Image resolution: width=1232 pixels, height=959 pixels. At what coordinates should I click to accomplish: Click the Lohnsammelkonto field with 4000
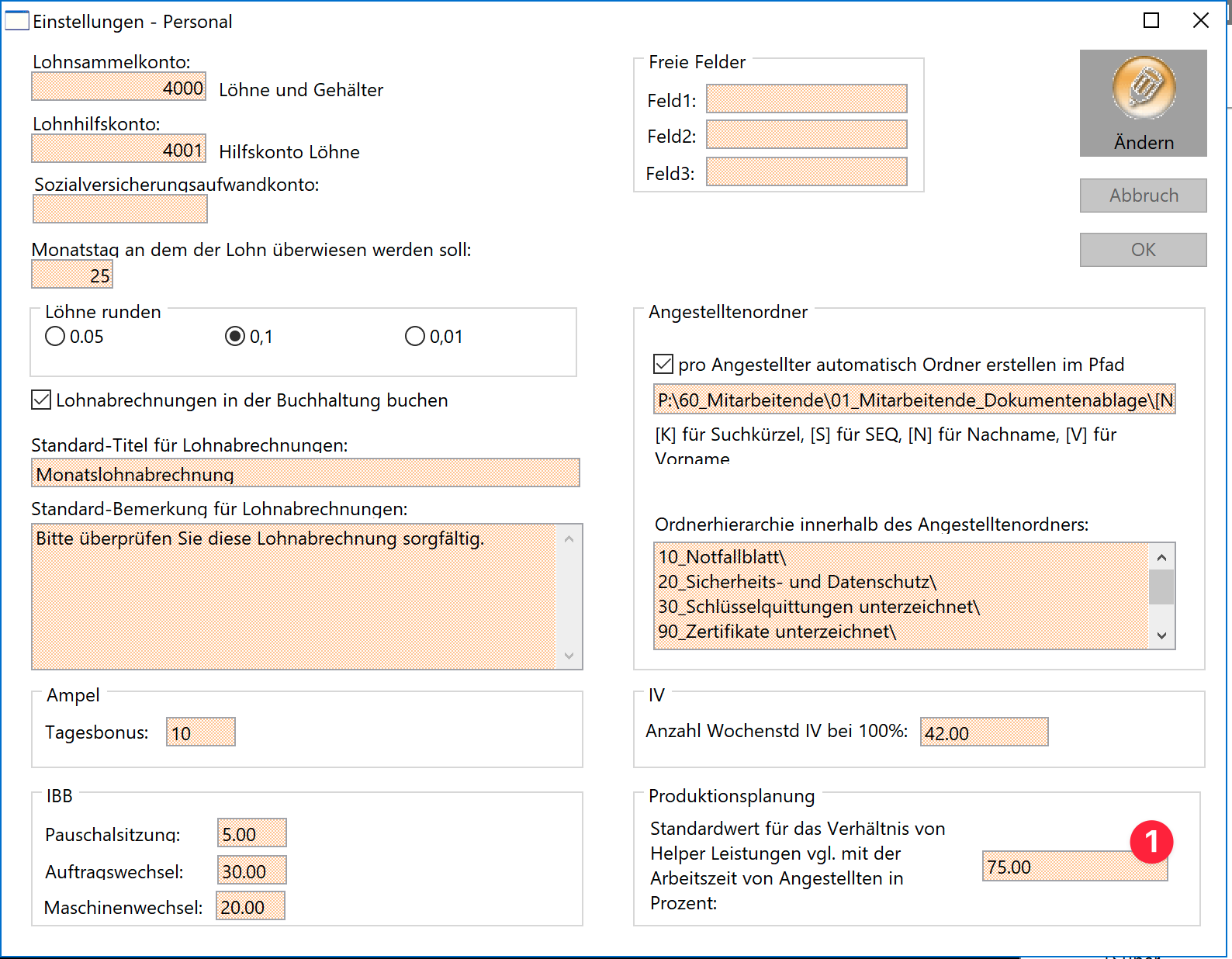(119, 87)
